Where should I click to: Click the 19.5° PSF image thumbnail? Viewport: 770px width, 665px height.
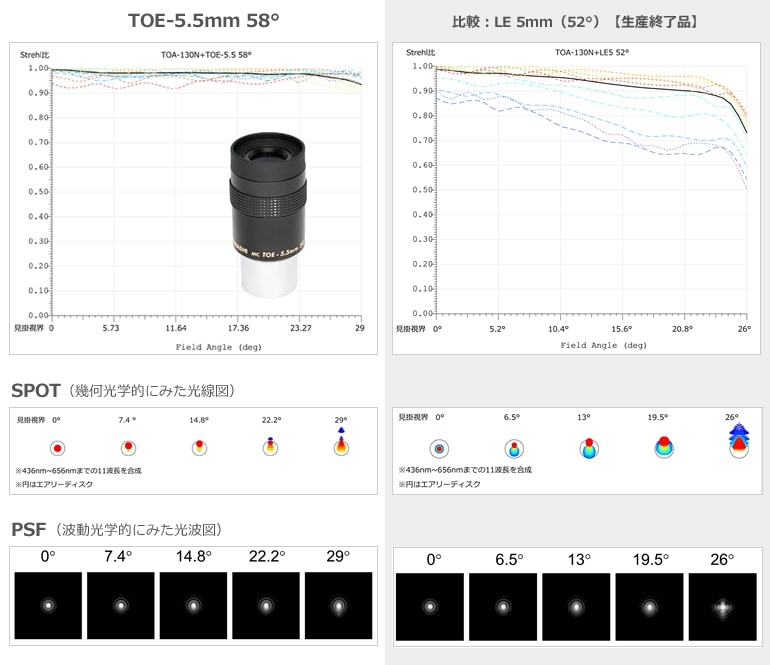[649, 607]
